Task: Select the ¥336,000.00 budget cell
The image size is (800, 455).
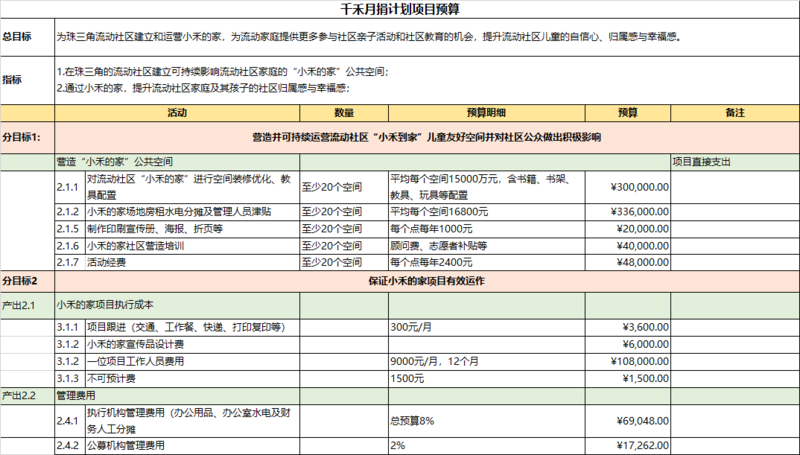Action: (x=628, y=212)
